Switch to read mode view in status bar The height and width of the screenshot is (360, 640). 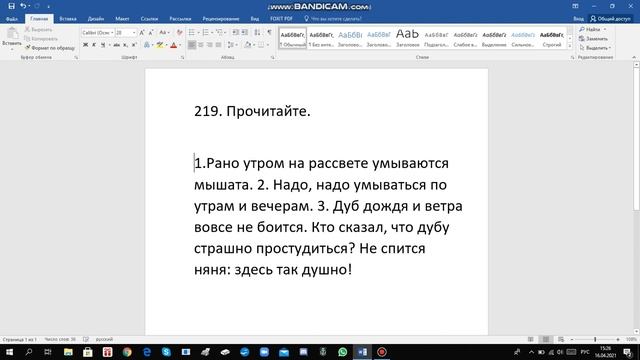pyautogui.click(x=531, y=339)
